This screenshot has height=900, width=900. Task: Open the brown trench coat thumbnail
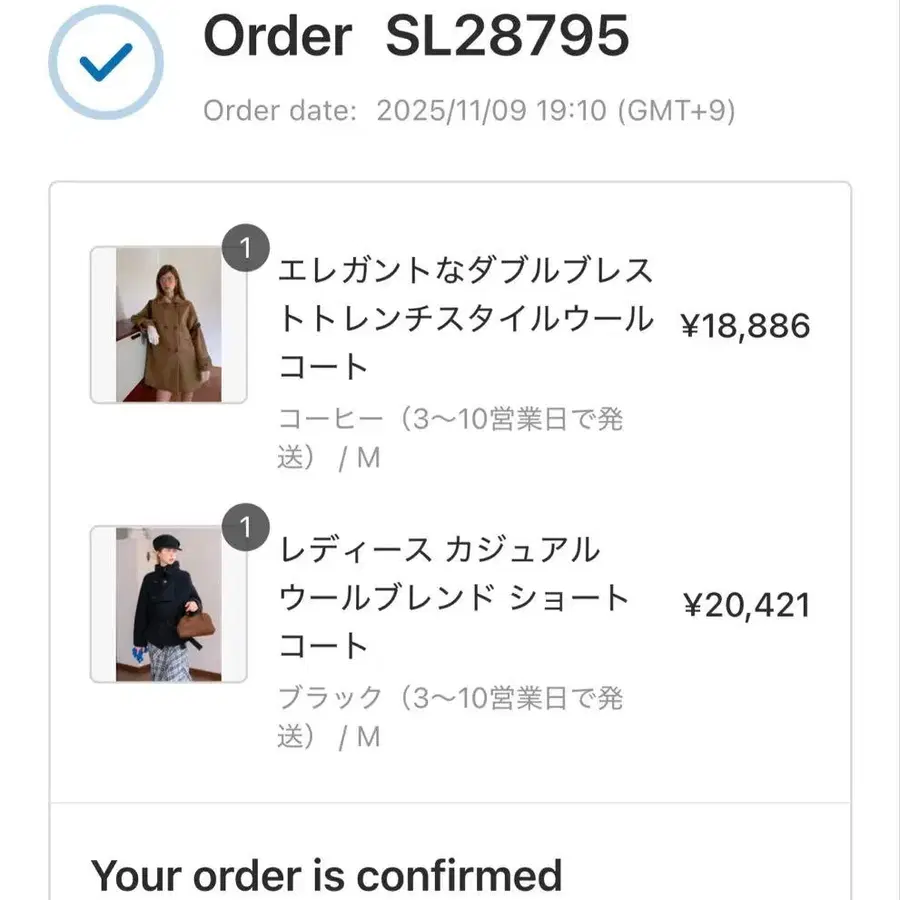point(168,324)
